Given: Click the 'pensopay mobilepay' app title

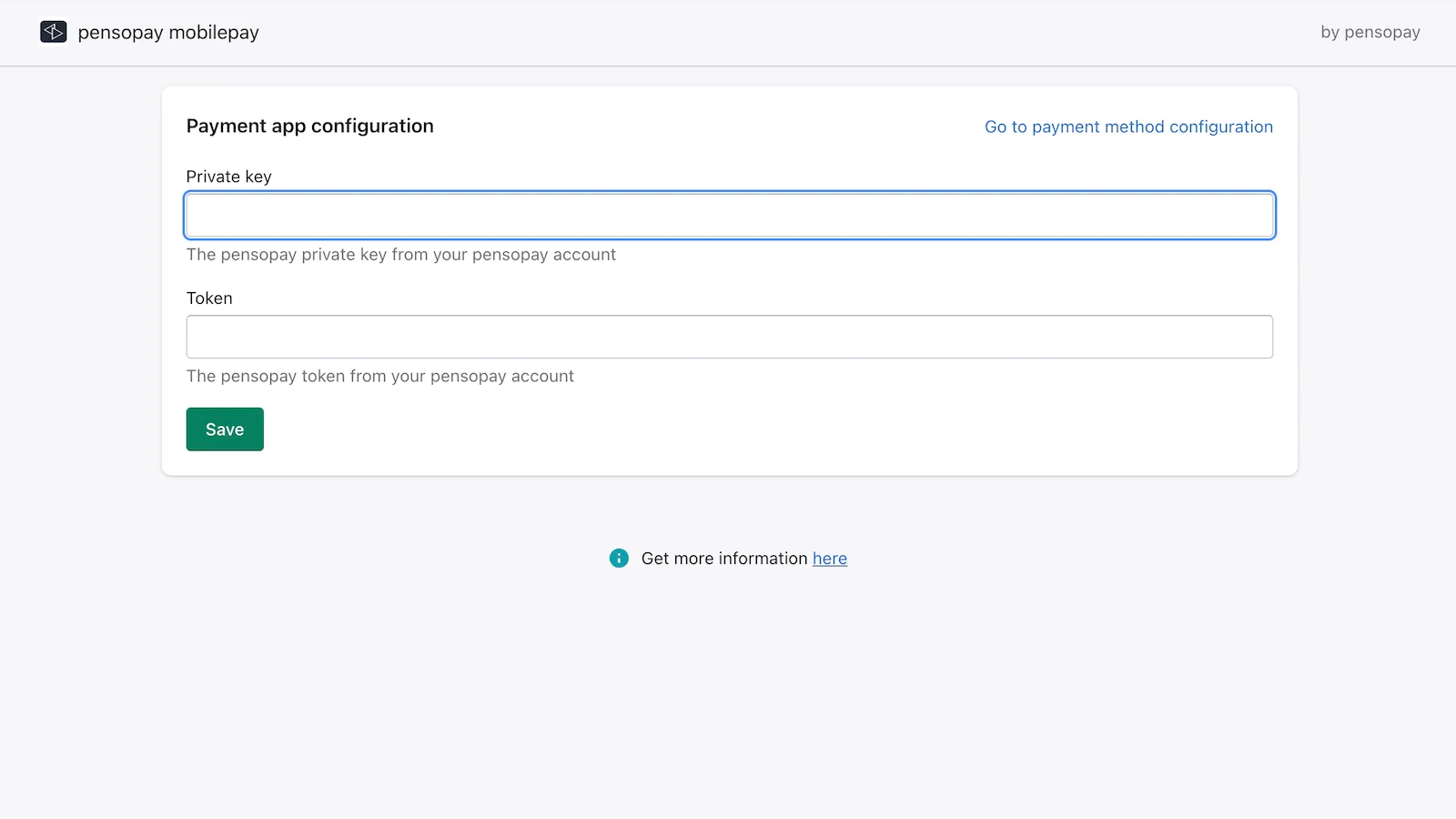Looking at the screenshot, I should pos(168,33).
